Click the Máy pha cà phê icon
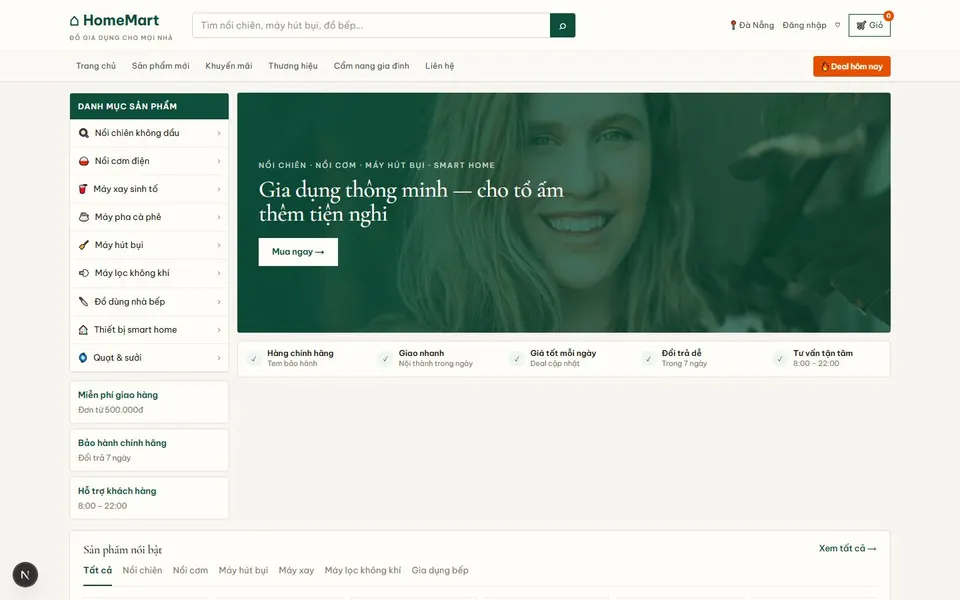This screenshot has width=960, height=600. coord(84,217)
